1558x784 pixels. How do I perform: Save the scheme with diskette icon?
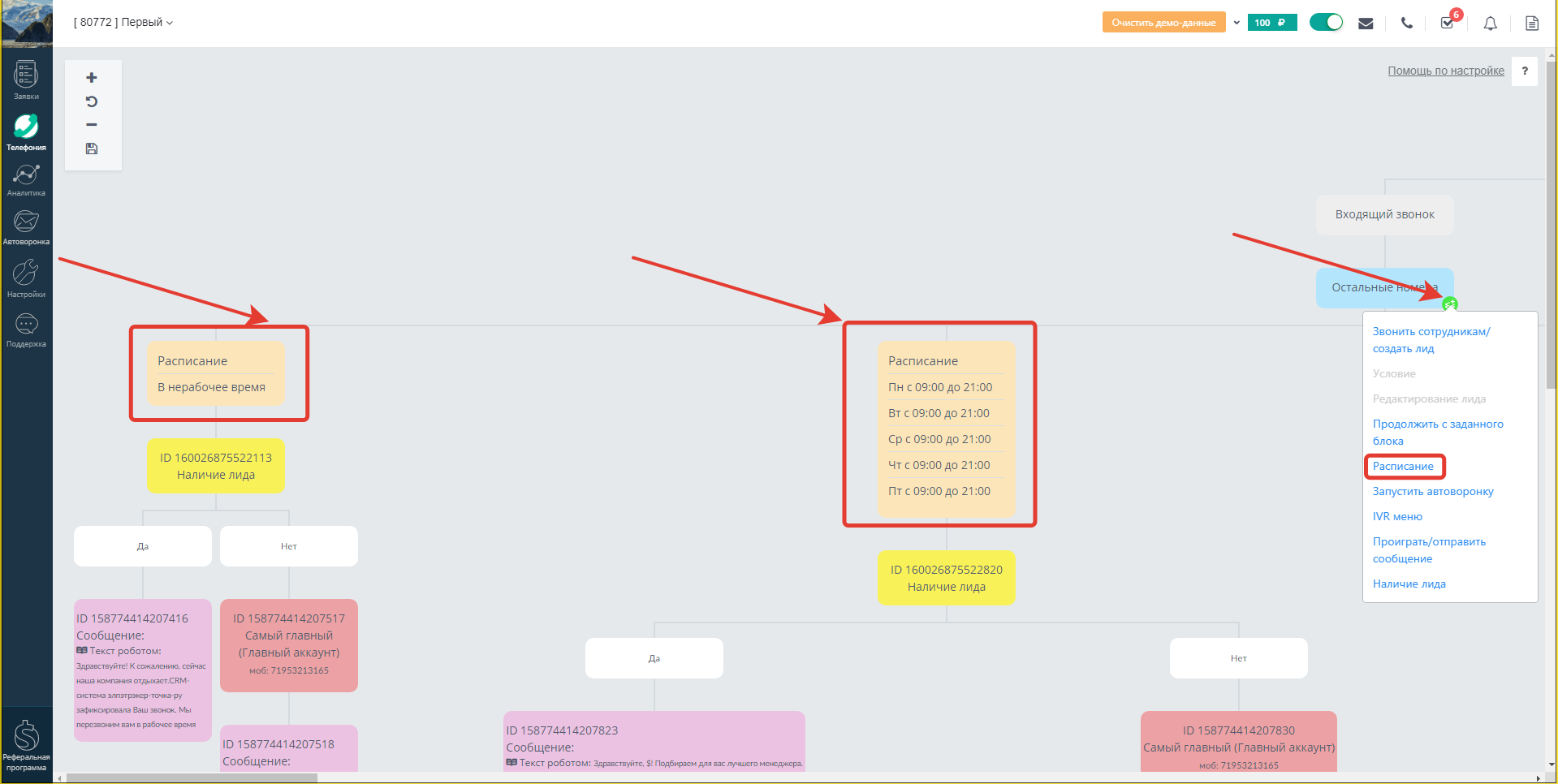92,149
